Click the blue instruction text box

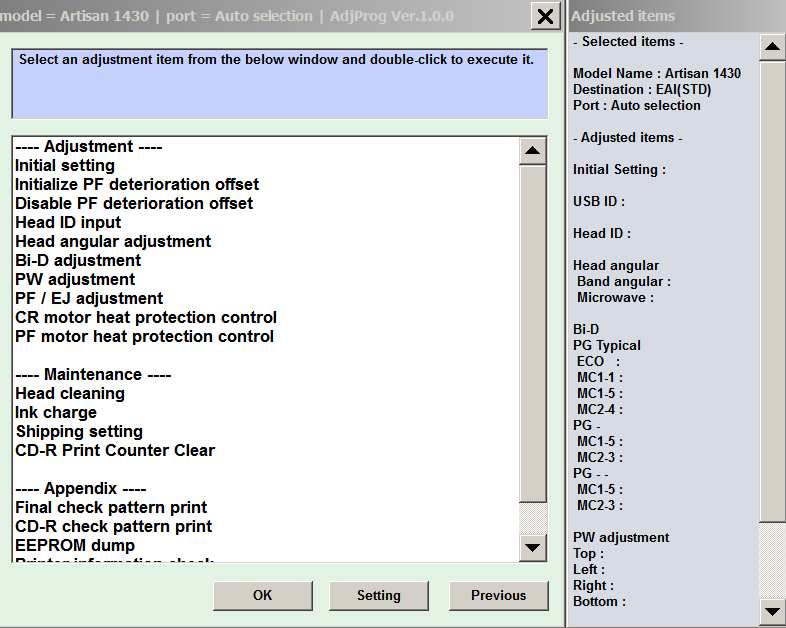point(280,84)
